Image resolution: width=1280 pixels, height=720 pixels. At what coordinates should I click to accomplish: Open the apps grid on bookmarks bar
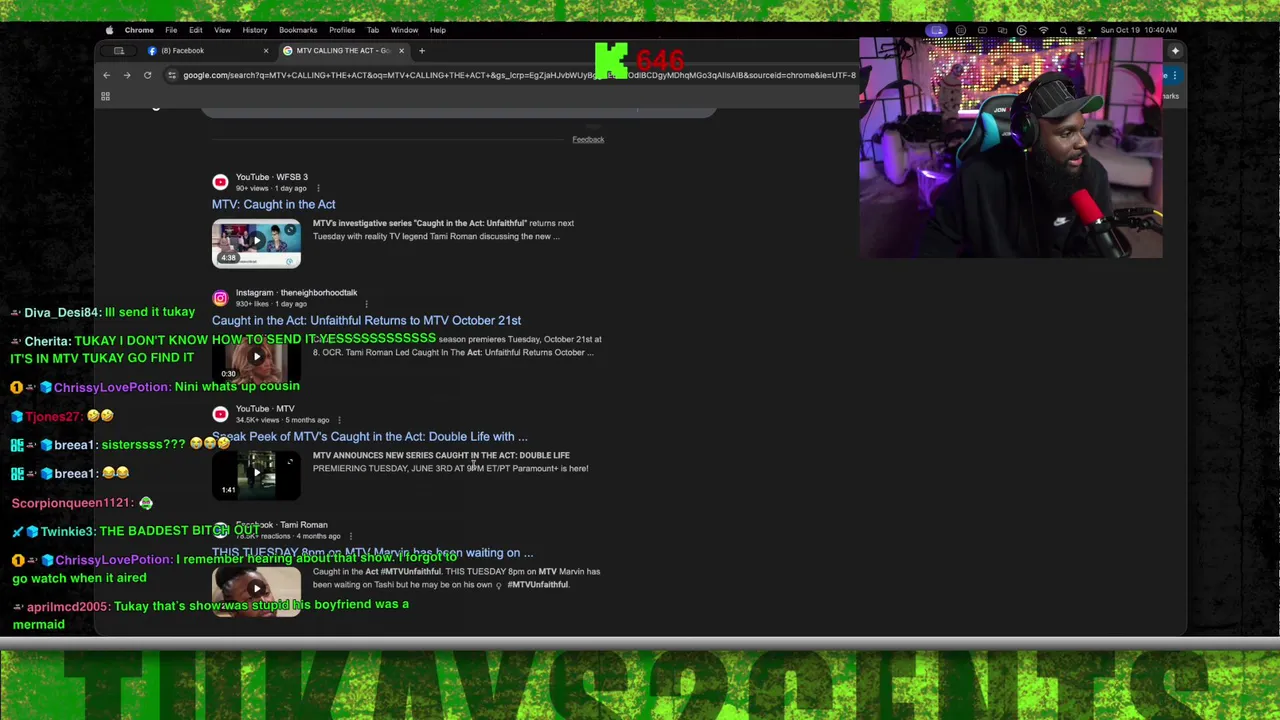(x=105, y=96)
